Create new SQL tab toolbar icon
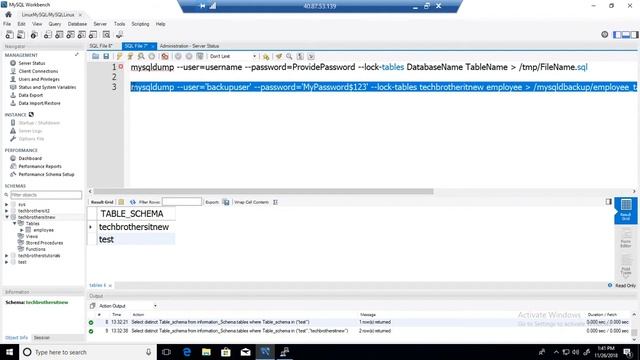Screen dimensions: 640x360 pos(9,35)
